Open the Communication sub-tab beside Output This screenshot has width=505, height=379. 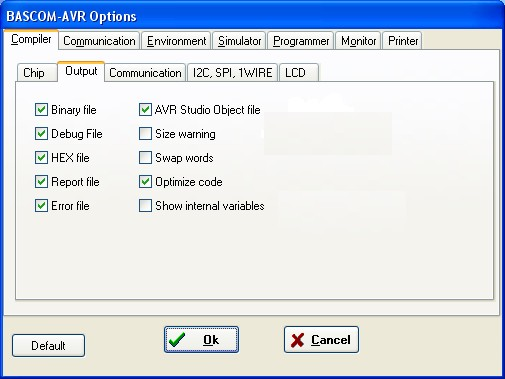pyautogui.click(x=145, y=73)
